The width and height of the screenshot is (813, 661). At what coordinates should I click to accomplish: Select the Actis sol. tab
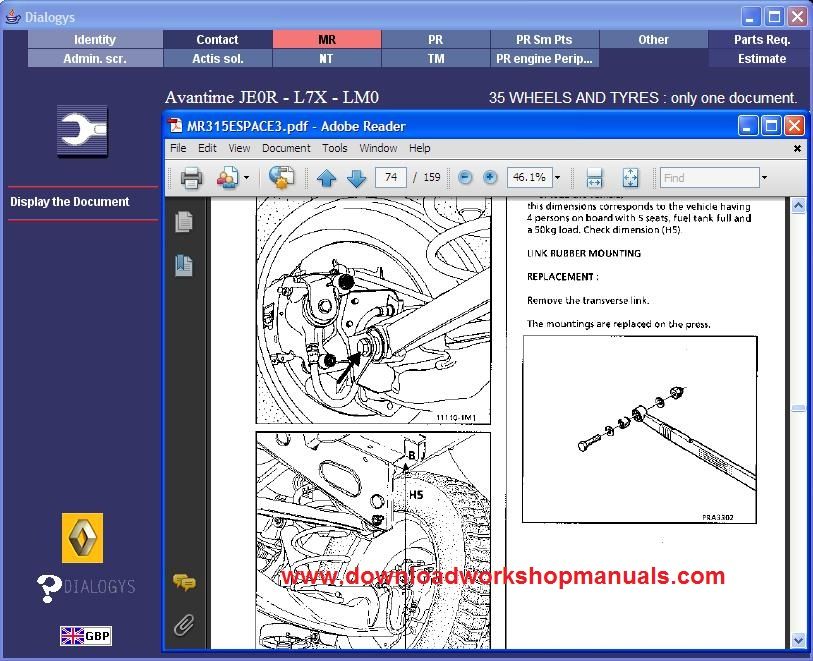tap(217, 59)
